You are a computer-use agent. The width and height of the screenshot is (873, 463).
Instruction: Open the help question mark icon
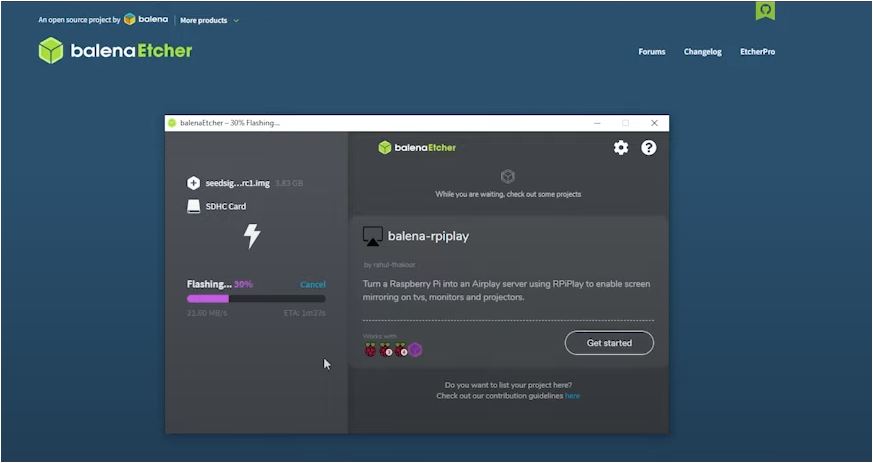point(649,147)
